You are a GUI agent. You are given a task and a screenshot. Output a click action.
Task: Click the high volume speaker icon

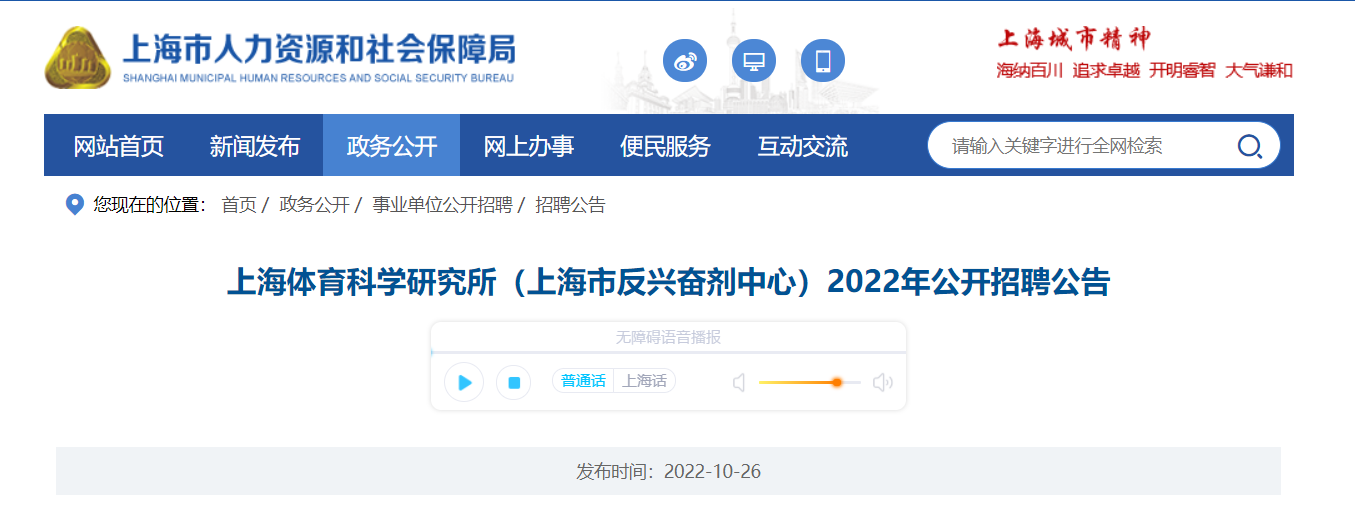882,382
